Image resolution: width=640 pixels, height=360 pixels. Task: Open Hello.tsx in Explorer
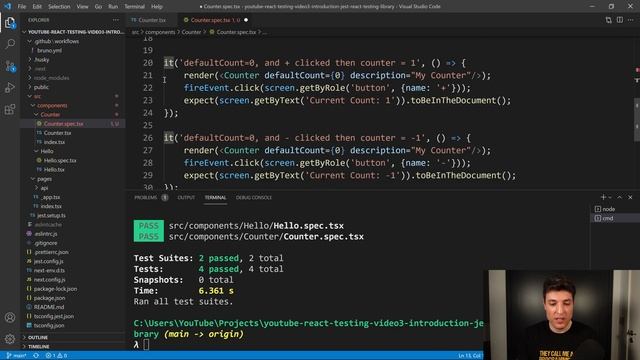click(x=73, y=169)
